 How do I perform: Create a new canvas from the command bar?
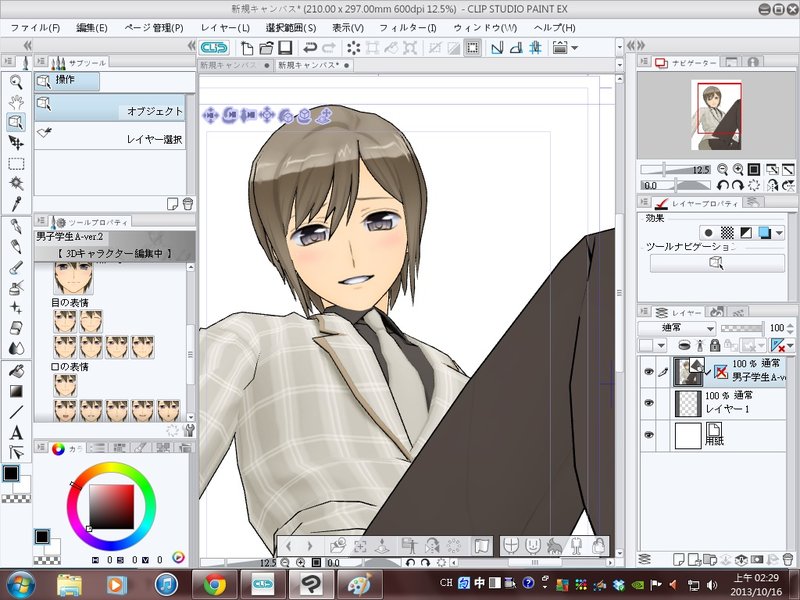coord(247,48)
